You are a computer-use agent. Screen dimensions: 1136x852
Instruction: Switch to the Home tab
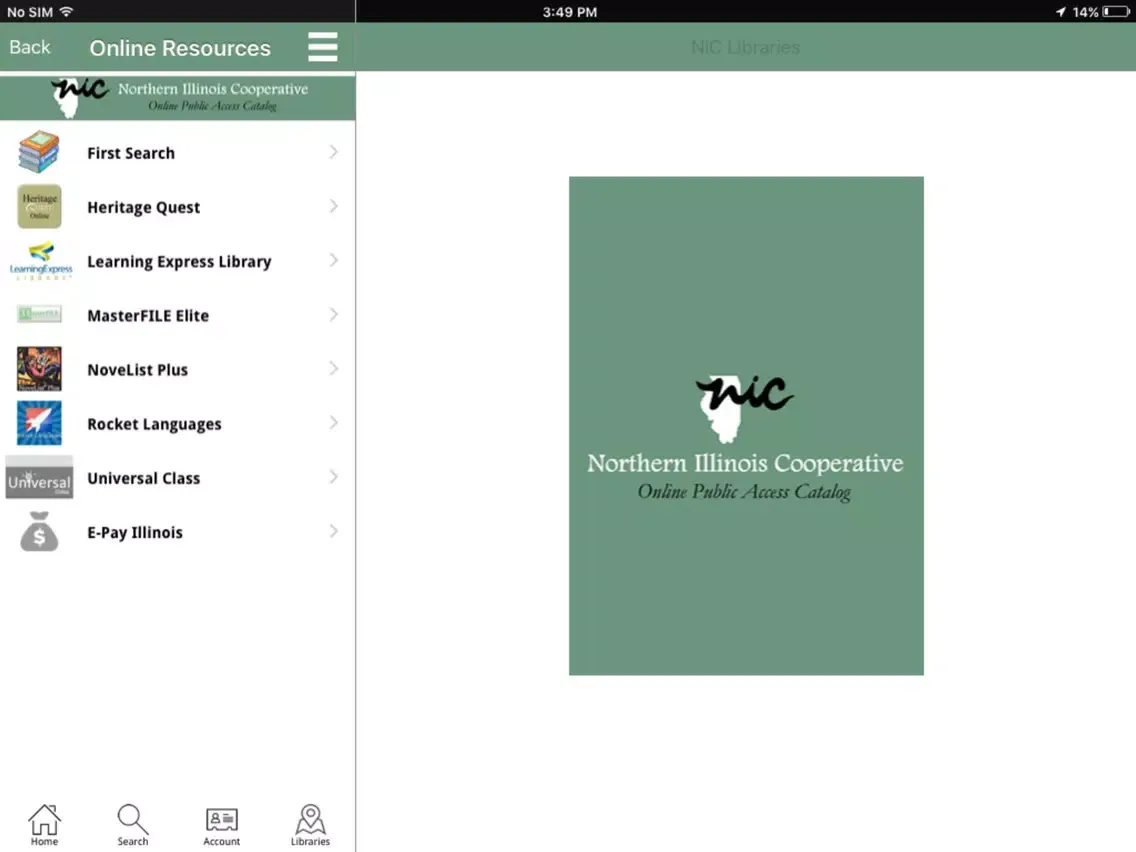44,825
